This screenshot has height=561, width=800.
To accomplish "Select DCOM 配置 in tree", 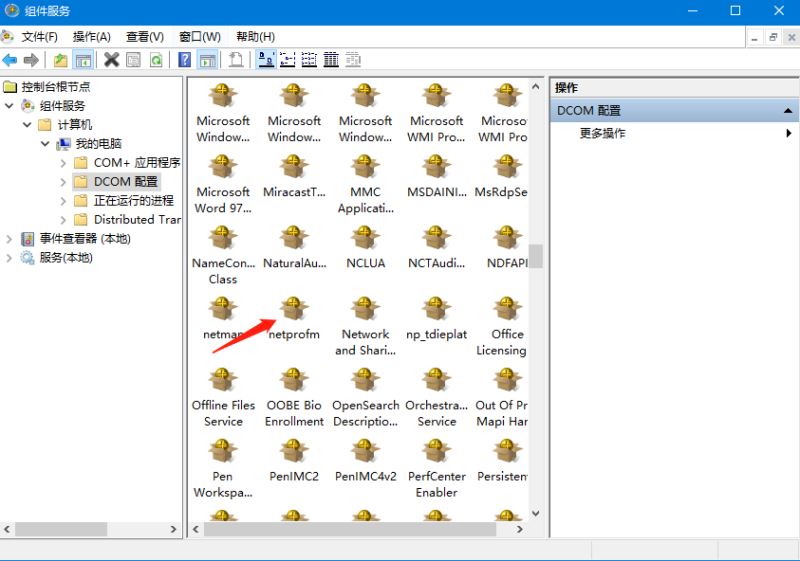I will pyautogui.click(x=126, y=182).
